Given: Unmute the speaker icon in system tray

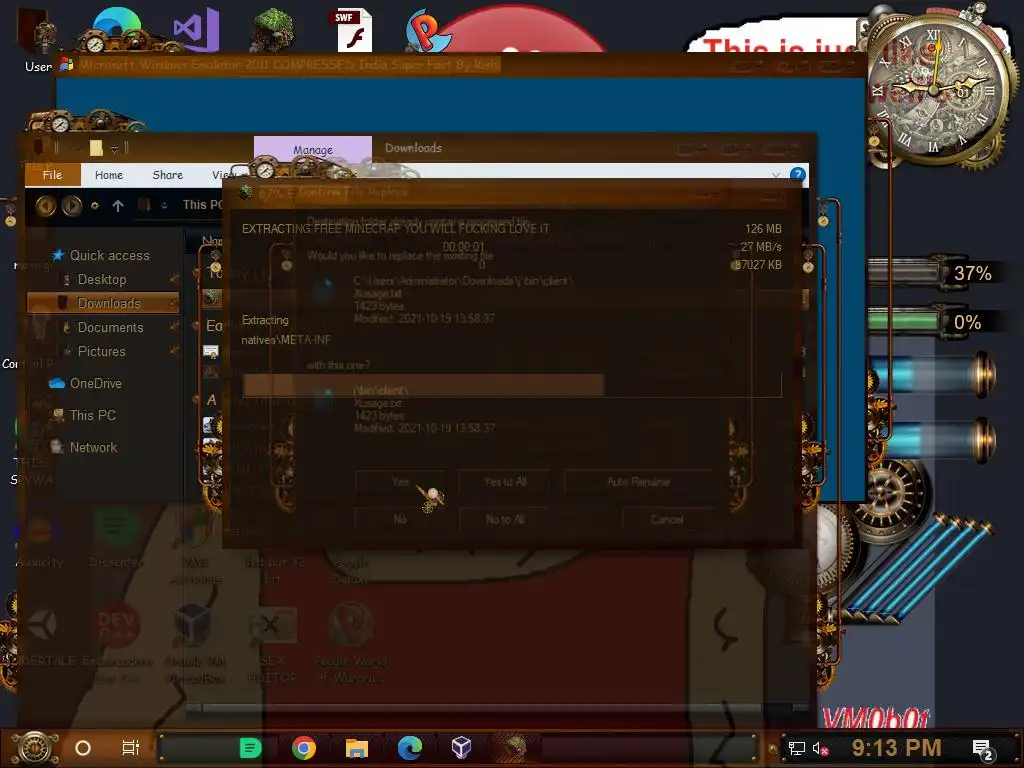Looking at the screenshot, I should (820, 748).
